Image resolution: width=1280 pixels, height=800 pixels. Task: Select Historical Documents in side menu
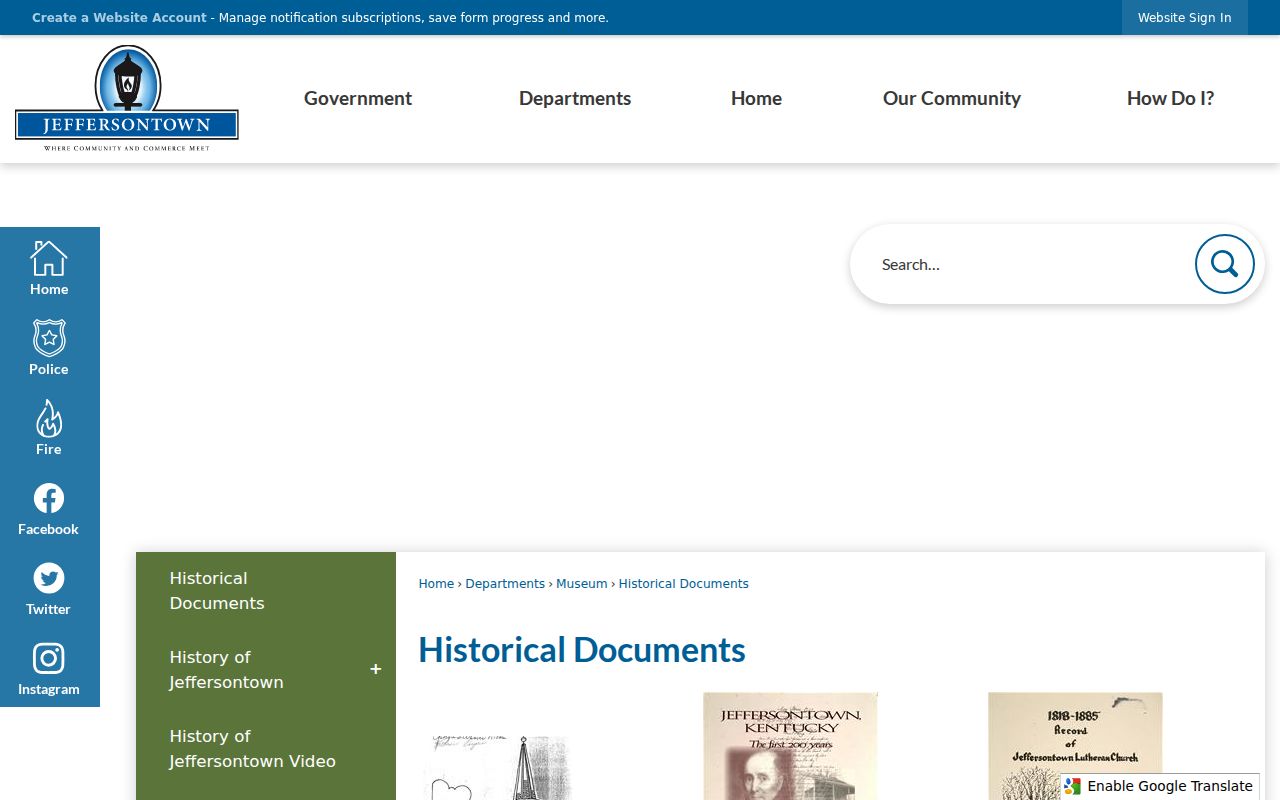[266, 591]
